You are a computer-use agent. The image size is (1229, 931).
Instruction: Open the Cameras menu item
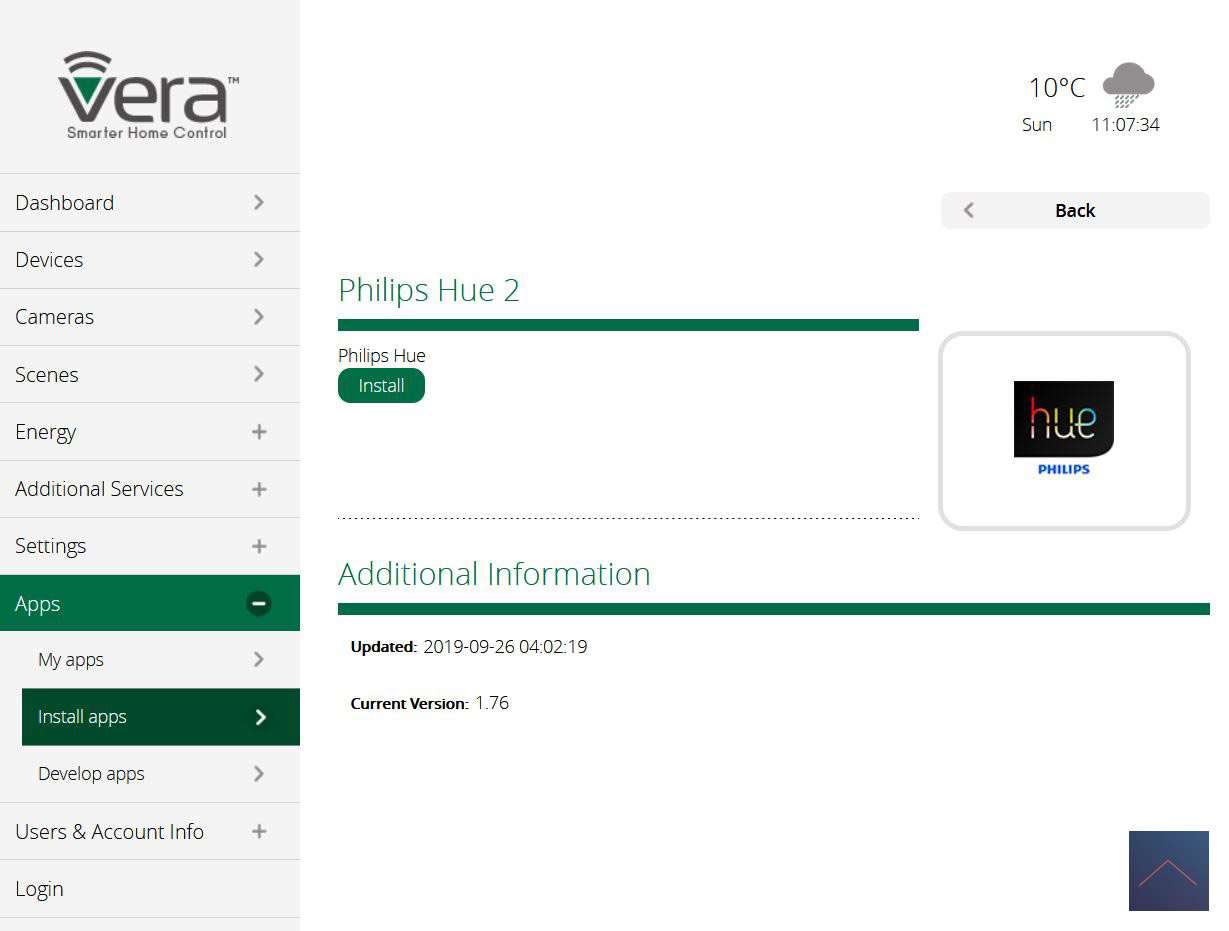tap(150, 317)
